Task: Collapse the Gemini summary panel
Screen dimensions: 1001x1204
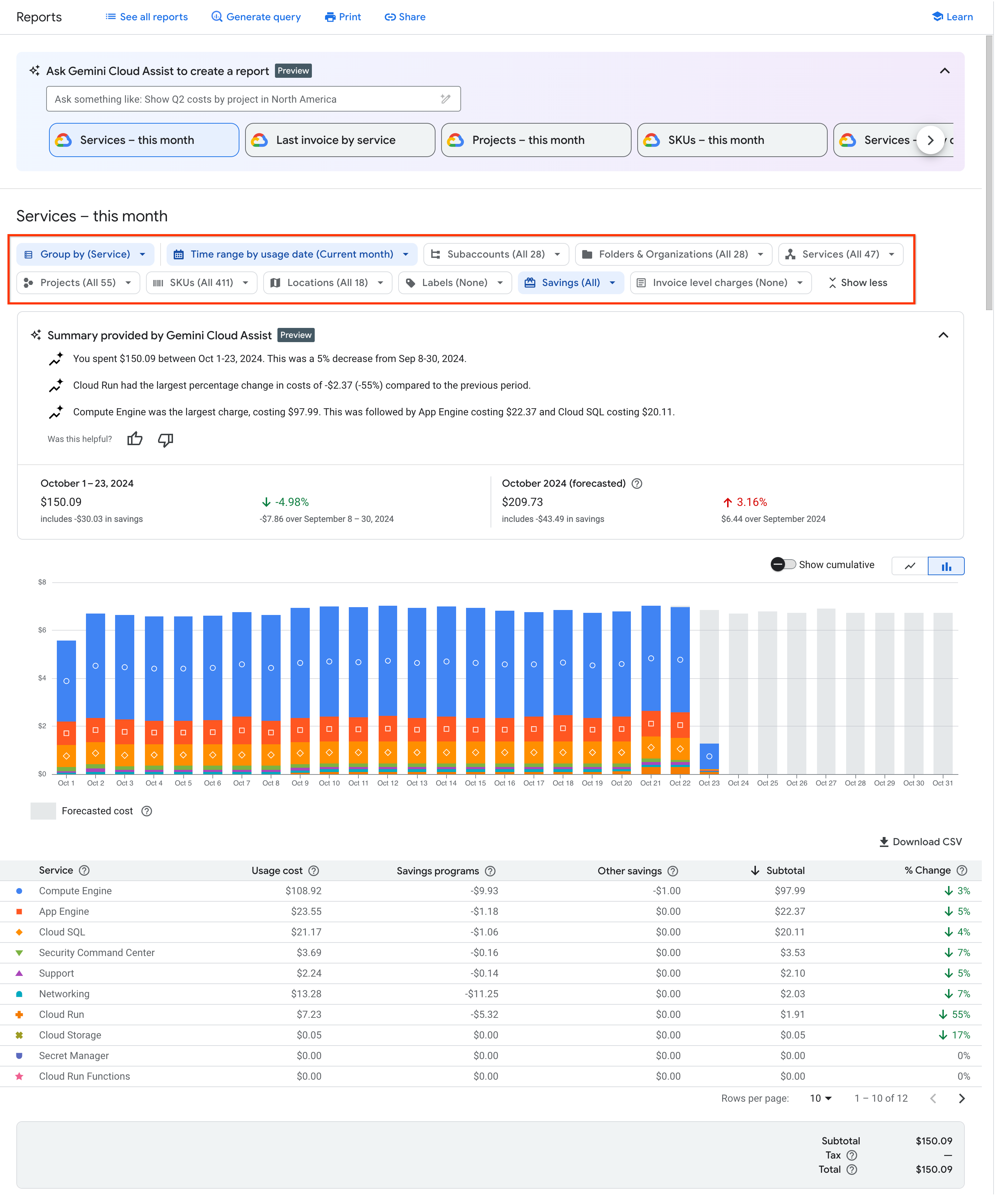Action: (943, 335)
